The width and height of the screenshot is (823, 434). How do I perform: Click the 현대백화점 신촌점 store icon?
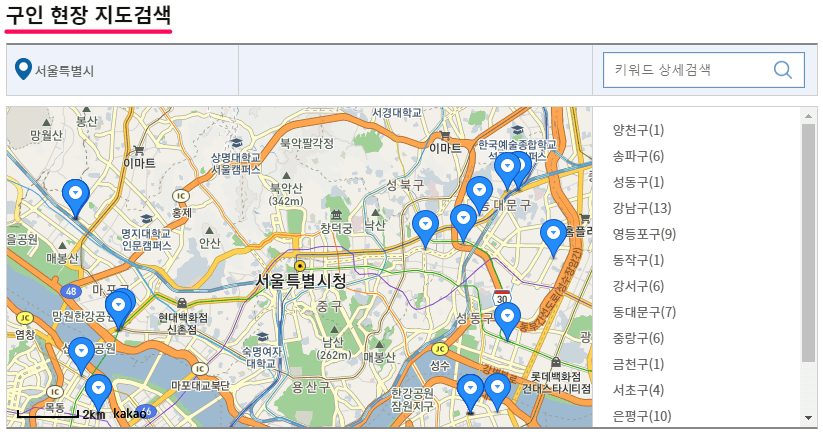coord(182,304)
